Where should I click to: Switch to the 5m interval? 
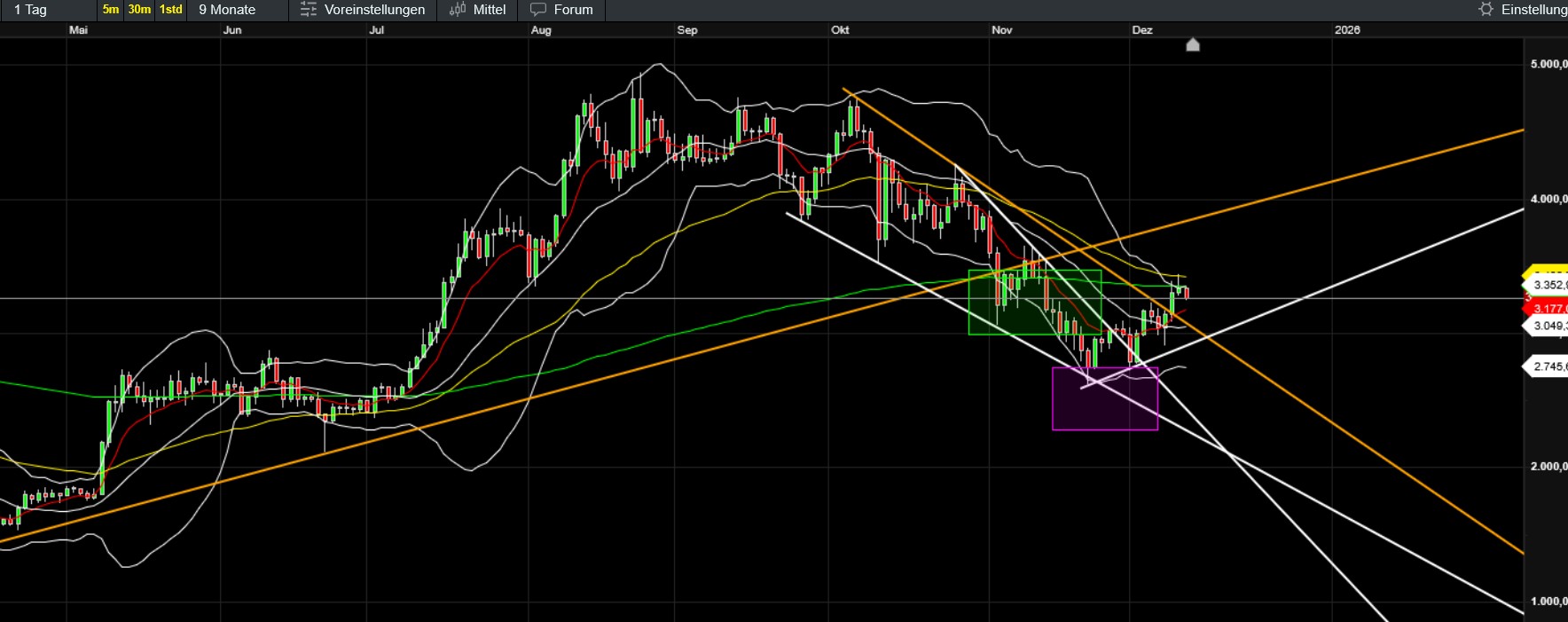pyautogui.click(x=110, y=10)
